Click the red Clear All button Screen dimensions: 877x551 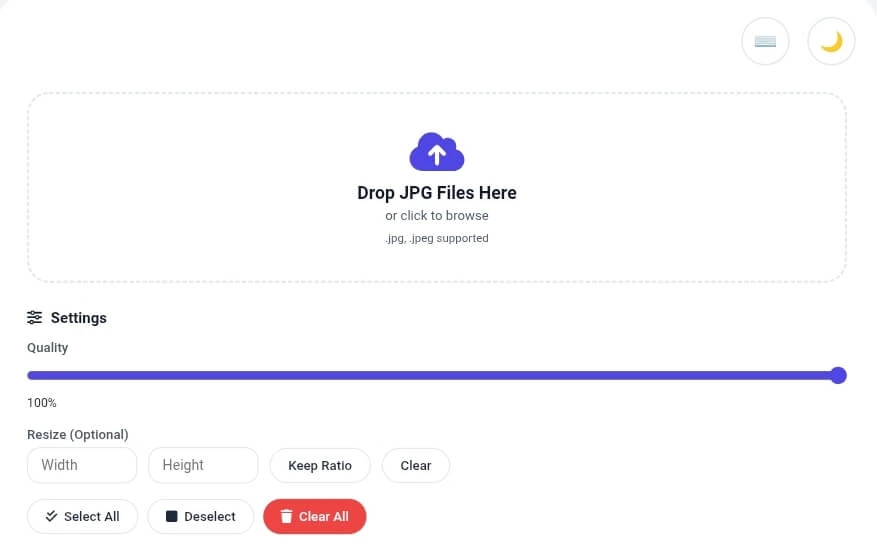pyautogui.click(x=315, y=516)
